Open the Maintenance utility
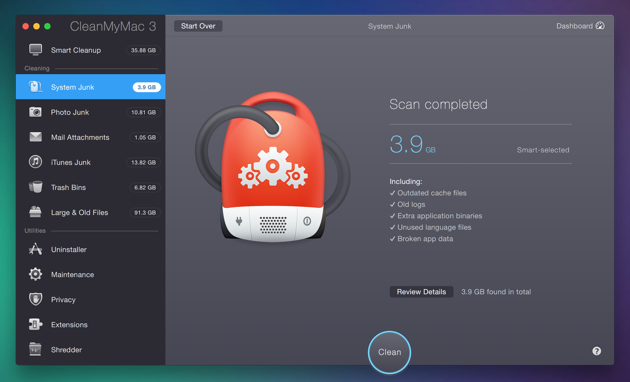The height and width of the screenshot is (382, 630). tap(90, 275)
